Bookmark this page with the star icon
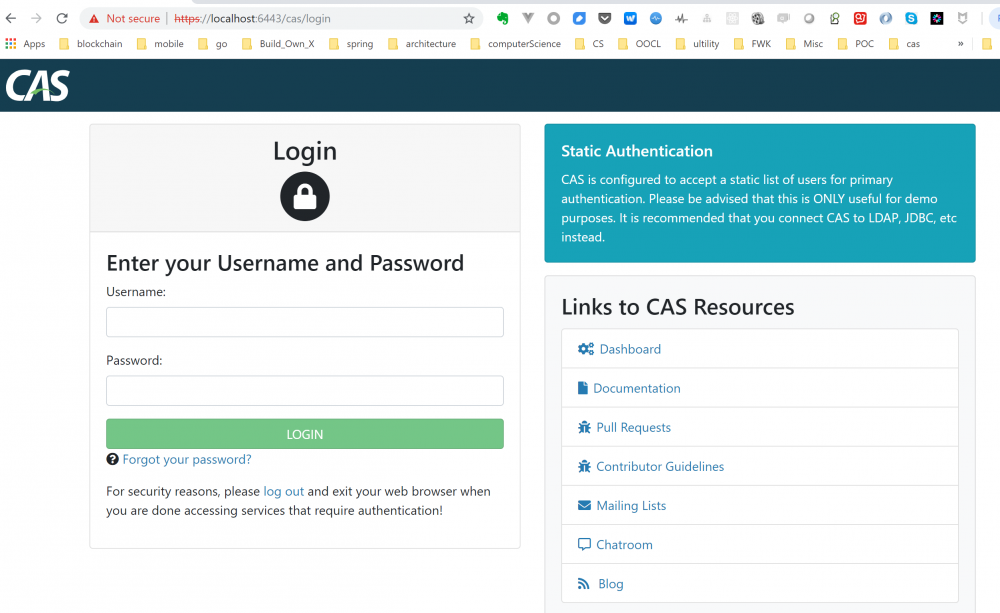 [469, 18]
